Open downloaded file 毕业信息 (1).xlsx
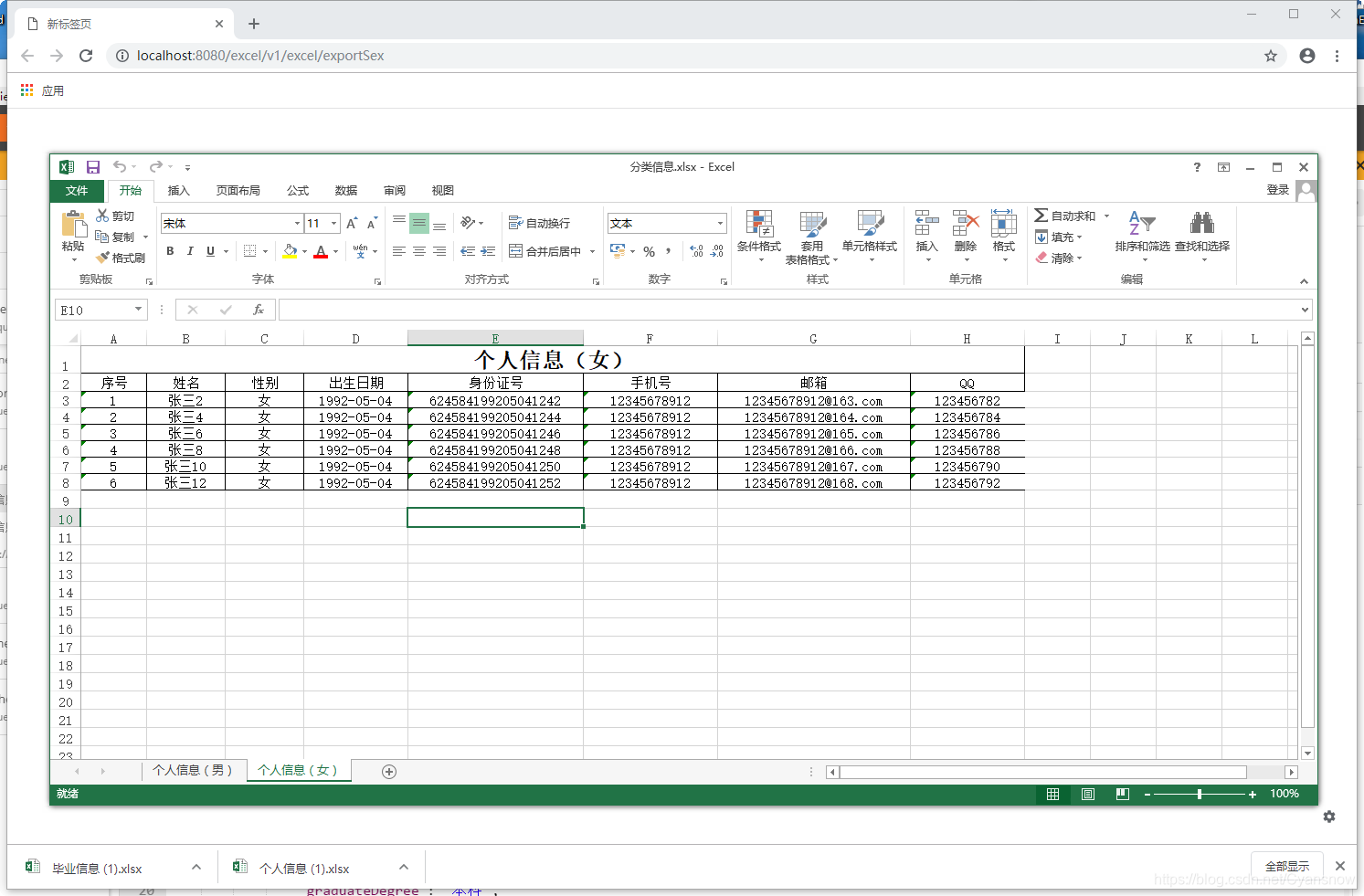Viewport: 1364px width, 896px height. click(97, 869)
